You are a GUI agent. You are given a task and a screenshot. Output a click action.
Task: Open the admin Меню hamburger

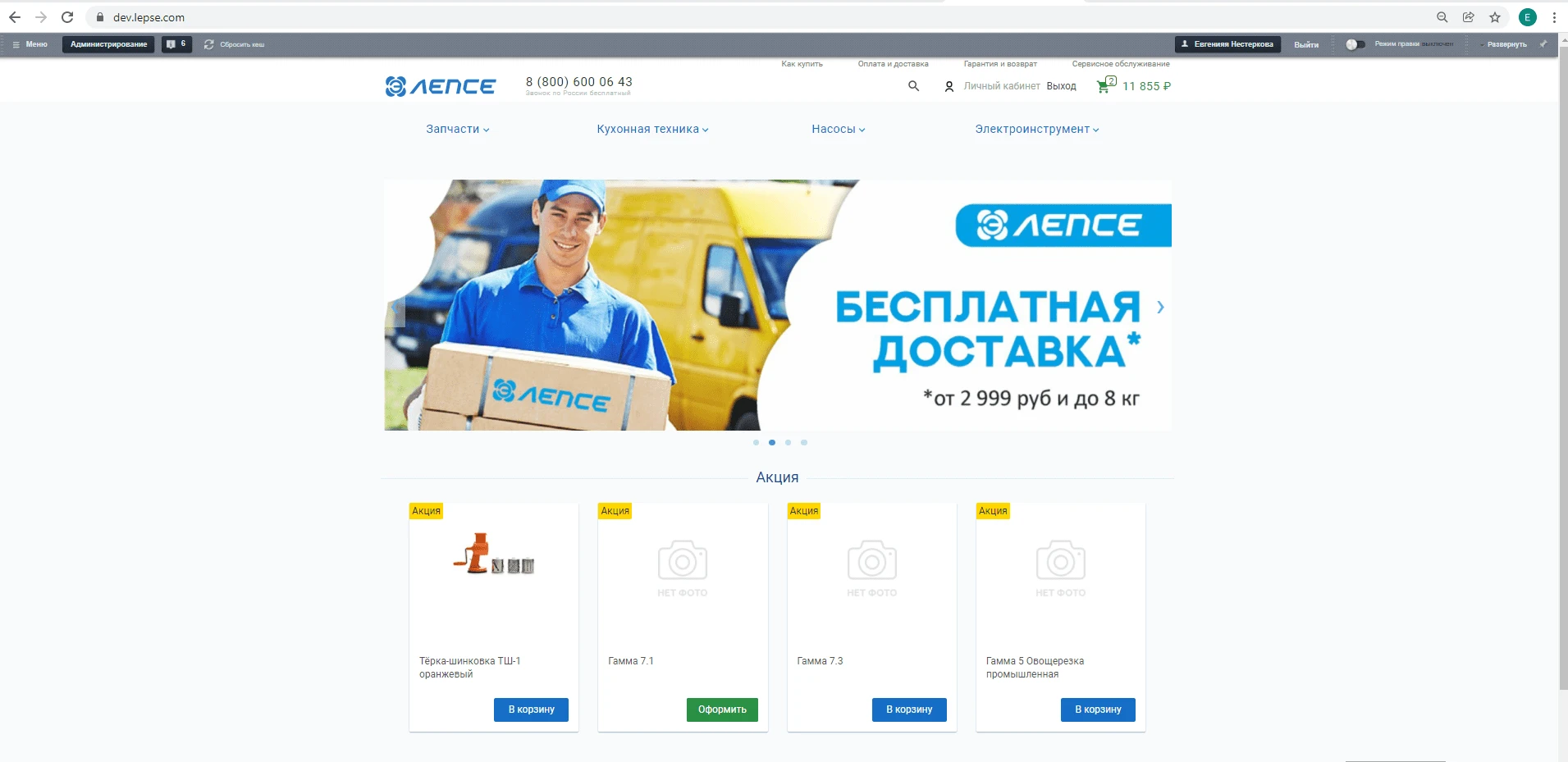pyautogui.click(x=30, y=44)
